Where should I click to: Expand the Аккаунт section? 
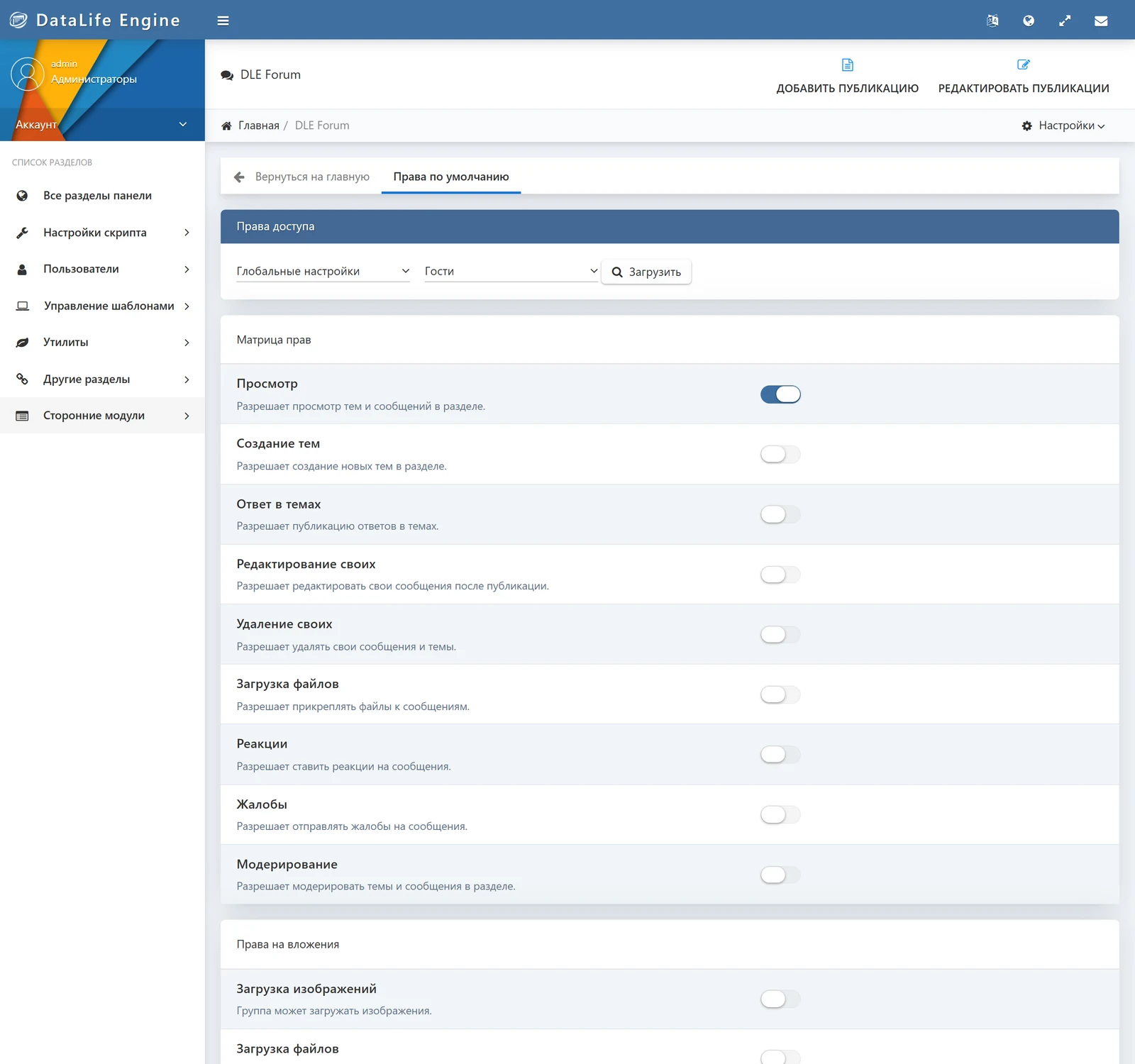click(102, 124)
